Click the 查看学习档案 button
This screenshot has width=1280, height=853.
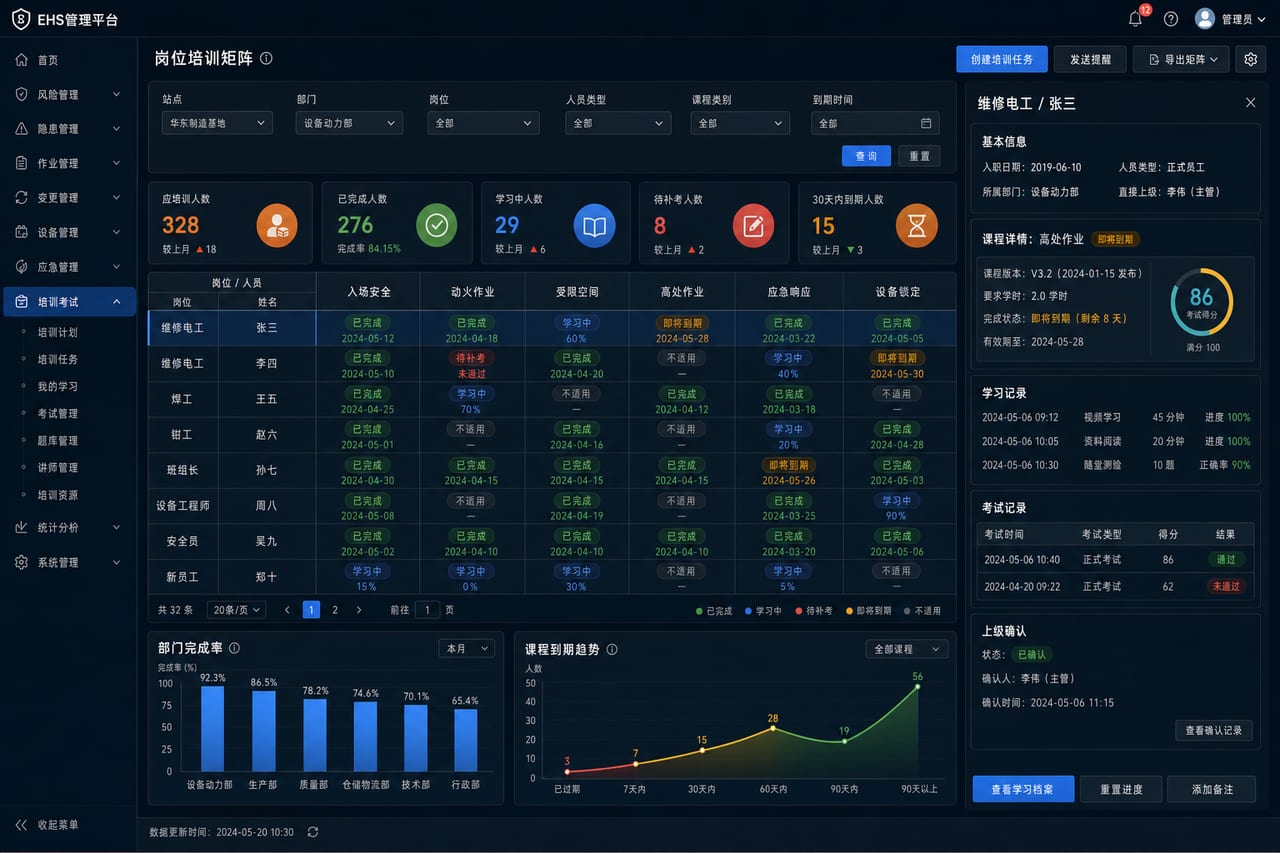[1023, 789]
